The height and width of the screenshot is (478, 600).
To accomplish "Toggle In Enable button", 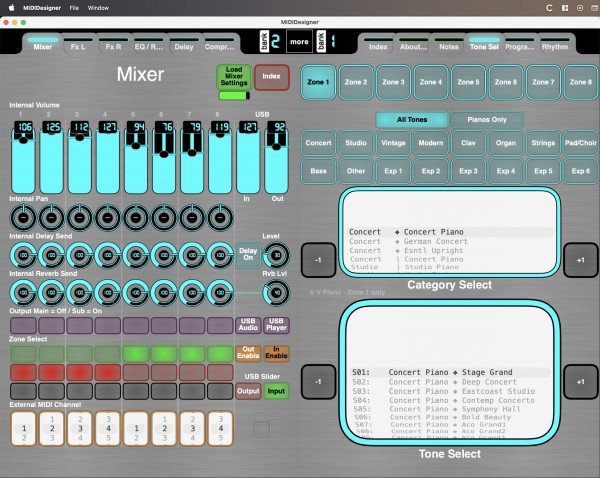I will [x=276, y=352].
